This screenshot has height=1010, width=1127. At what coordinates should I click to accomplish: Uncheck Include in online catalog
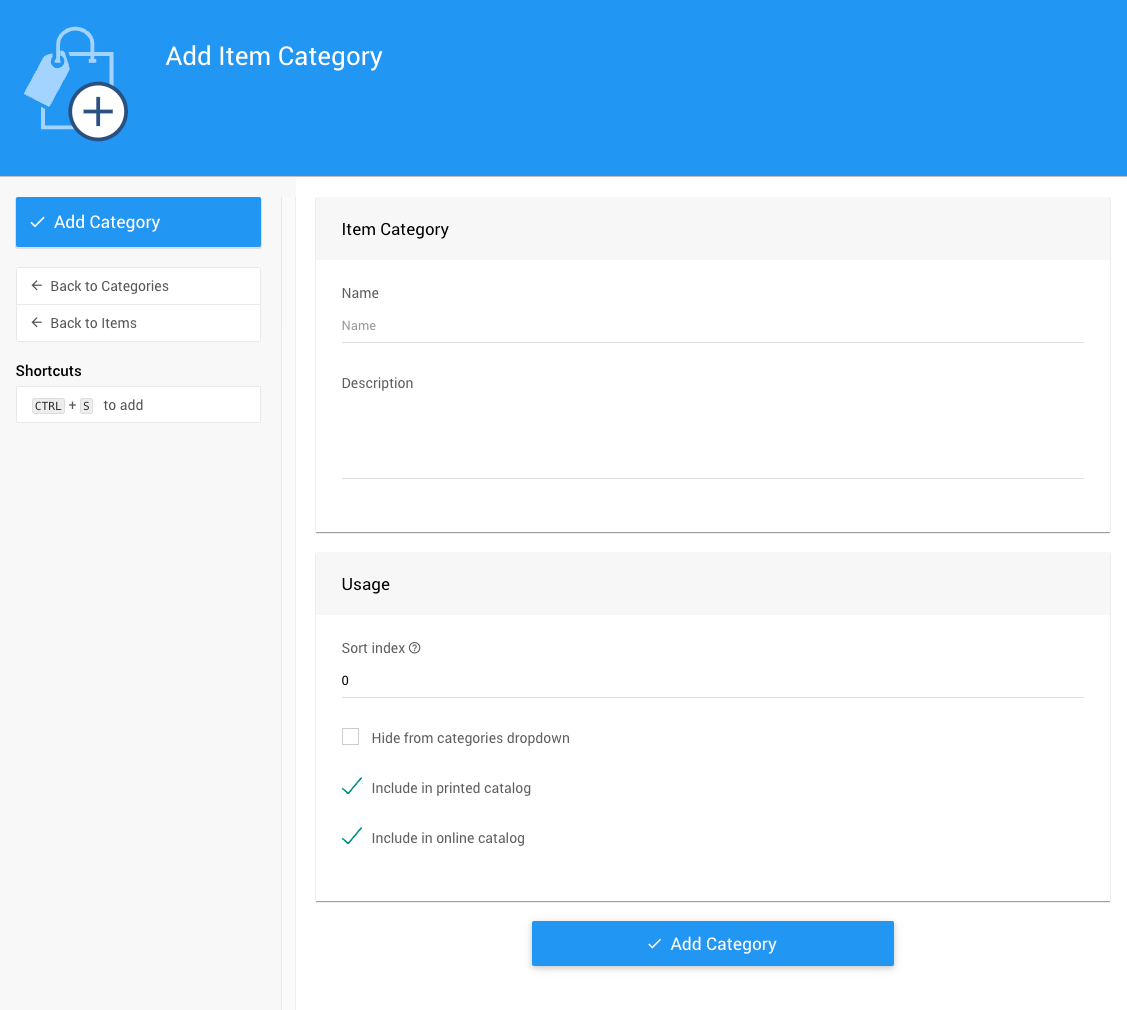coord(351,837)
